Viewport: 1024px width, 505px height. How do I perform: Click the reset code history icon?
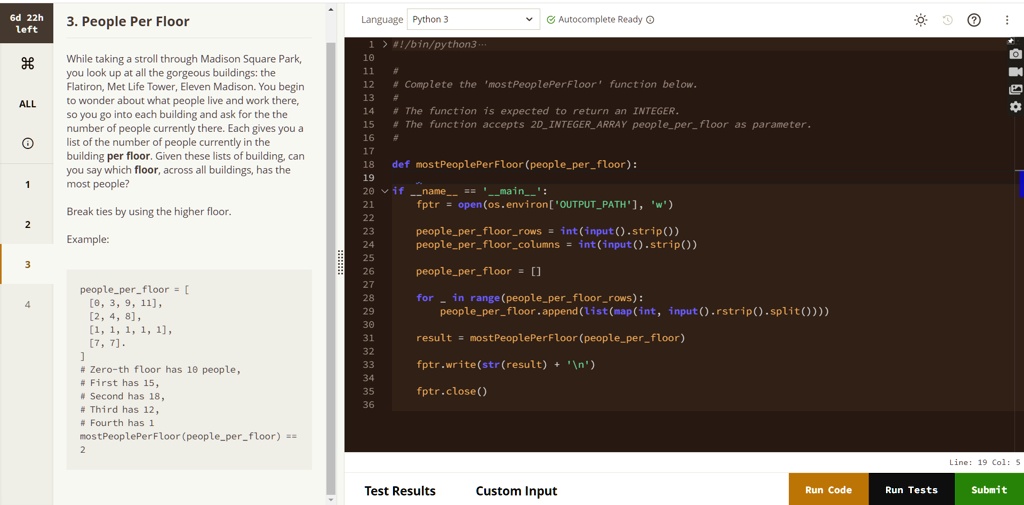tap(948, 20)
